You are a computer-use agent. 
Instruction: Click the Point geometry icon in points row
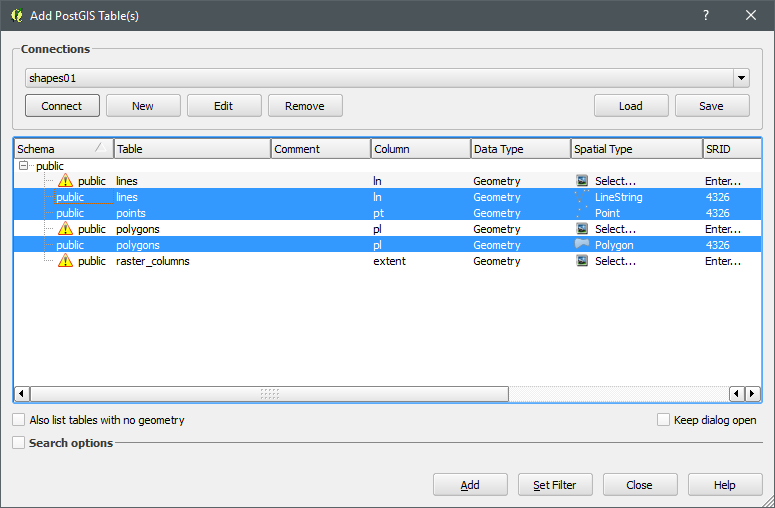[x=582, y=213]
